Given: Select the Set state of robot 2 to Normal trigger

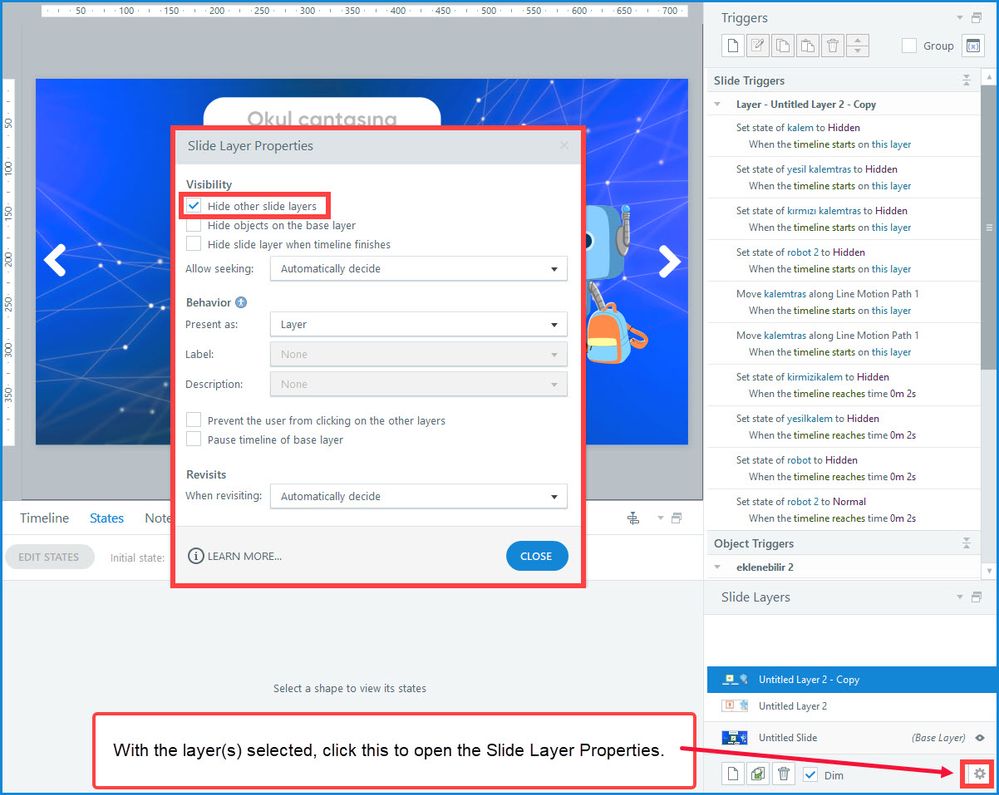Looking at the screenshot, I should tap(844, 510).
